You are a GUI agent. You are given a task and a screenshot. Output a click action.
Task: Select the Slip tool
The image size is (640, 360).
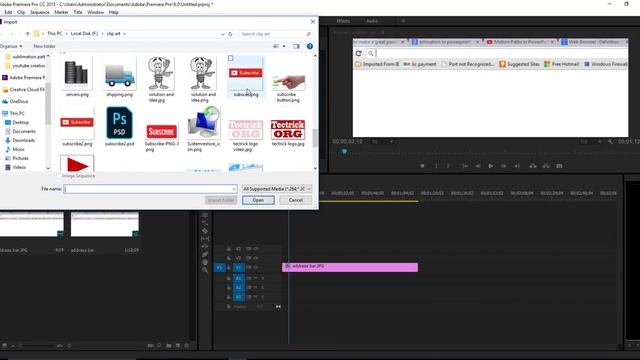(x=205, y=239)
